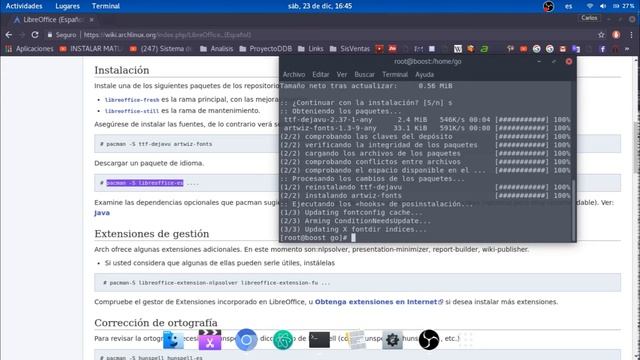
Task: Open the Terminal menu in terminal window
Action: click(395, 75)
